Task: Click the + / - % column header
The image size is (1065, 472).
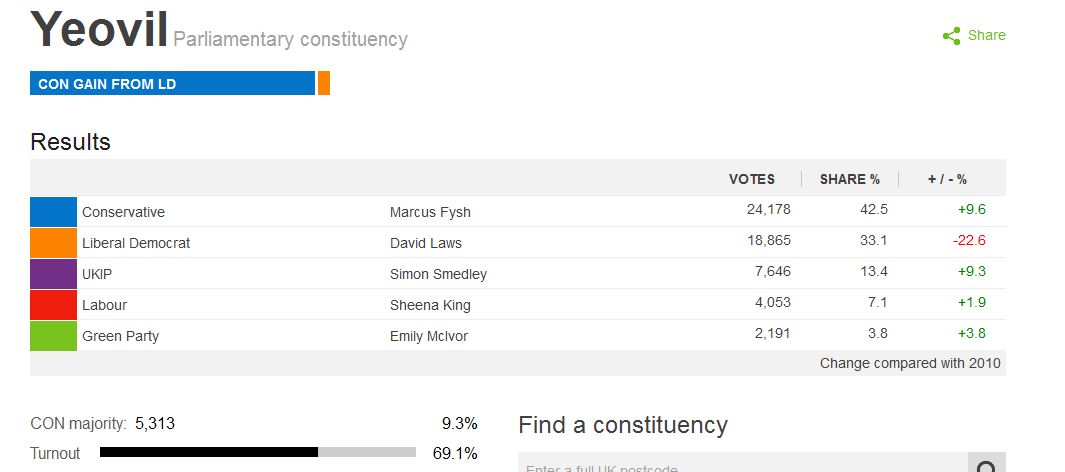Action: point(946,179)
